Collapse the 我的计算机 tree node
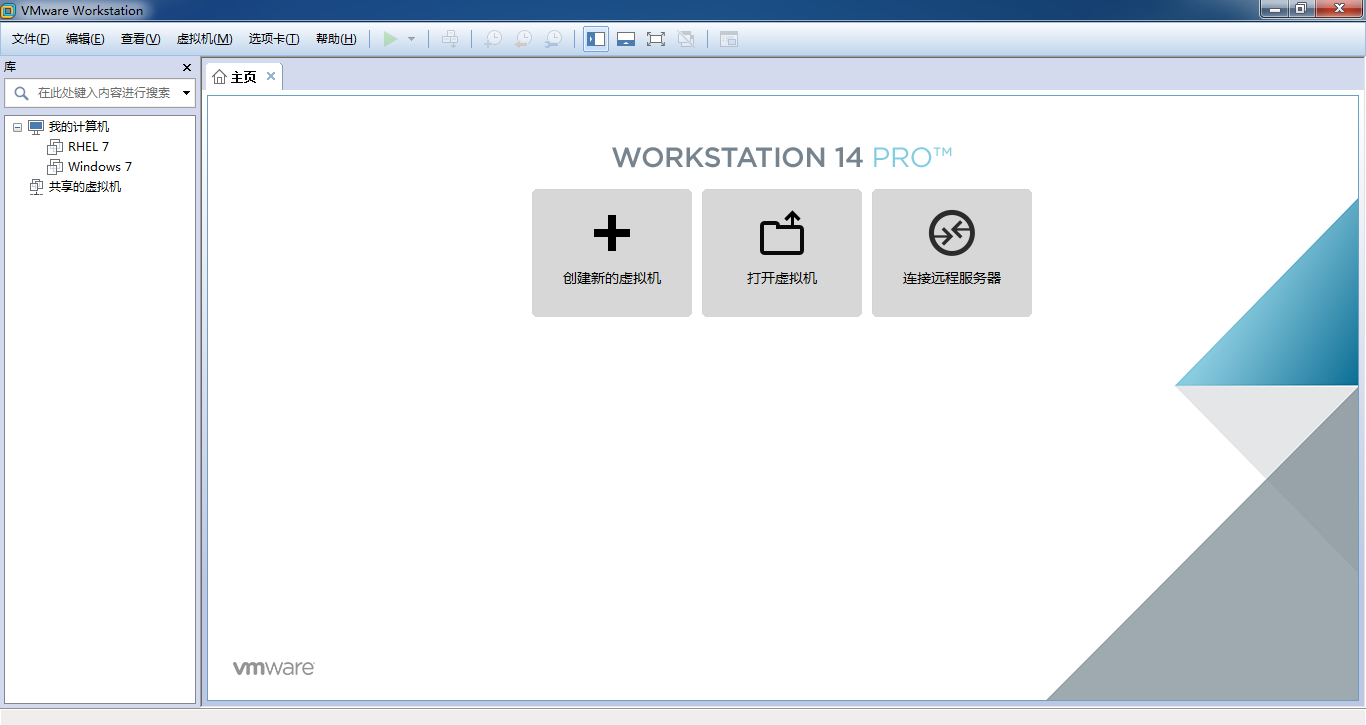1366x725 pixels. (x=17, y=127)
